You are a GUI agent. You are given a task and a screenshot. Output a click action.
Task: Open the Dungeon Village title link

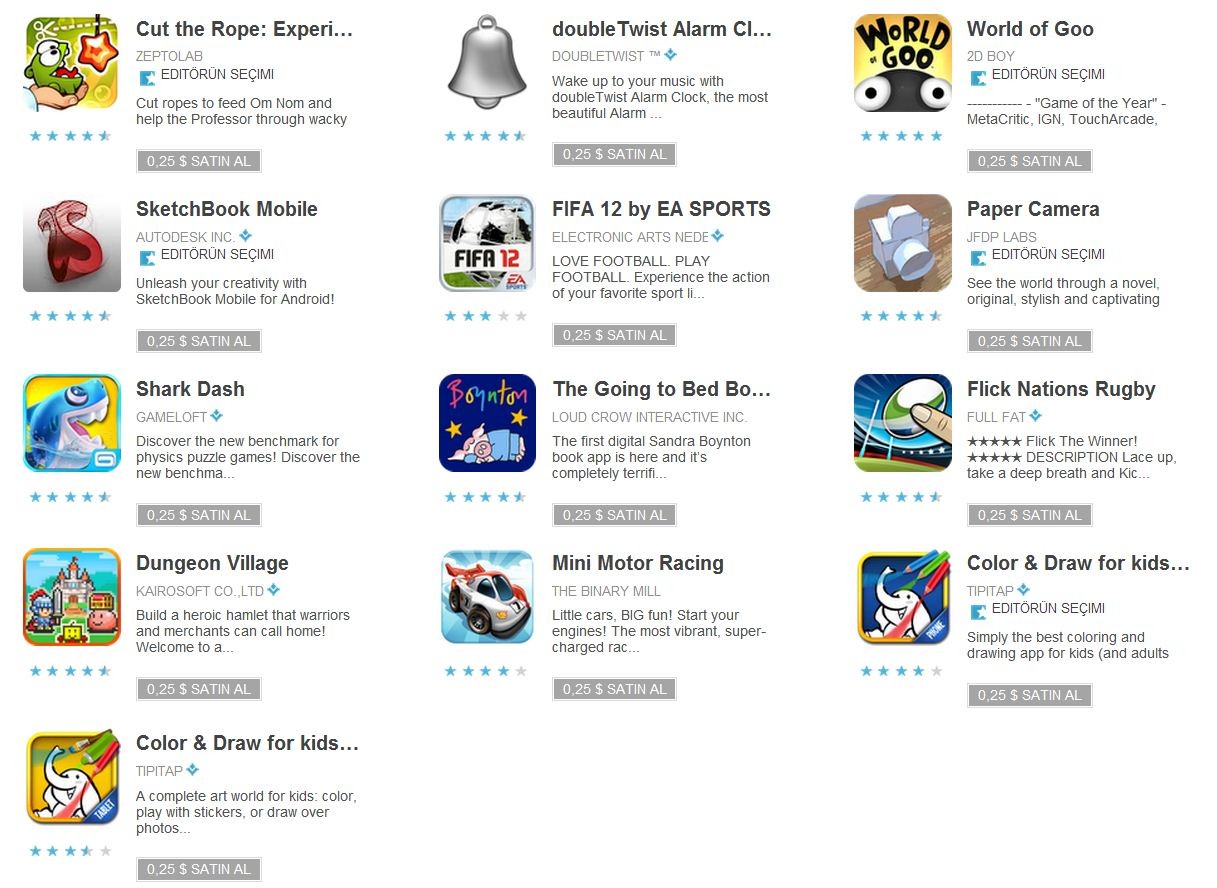(x=212, y=563)
